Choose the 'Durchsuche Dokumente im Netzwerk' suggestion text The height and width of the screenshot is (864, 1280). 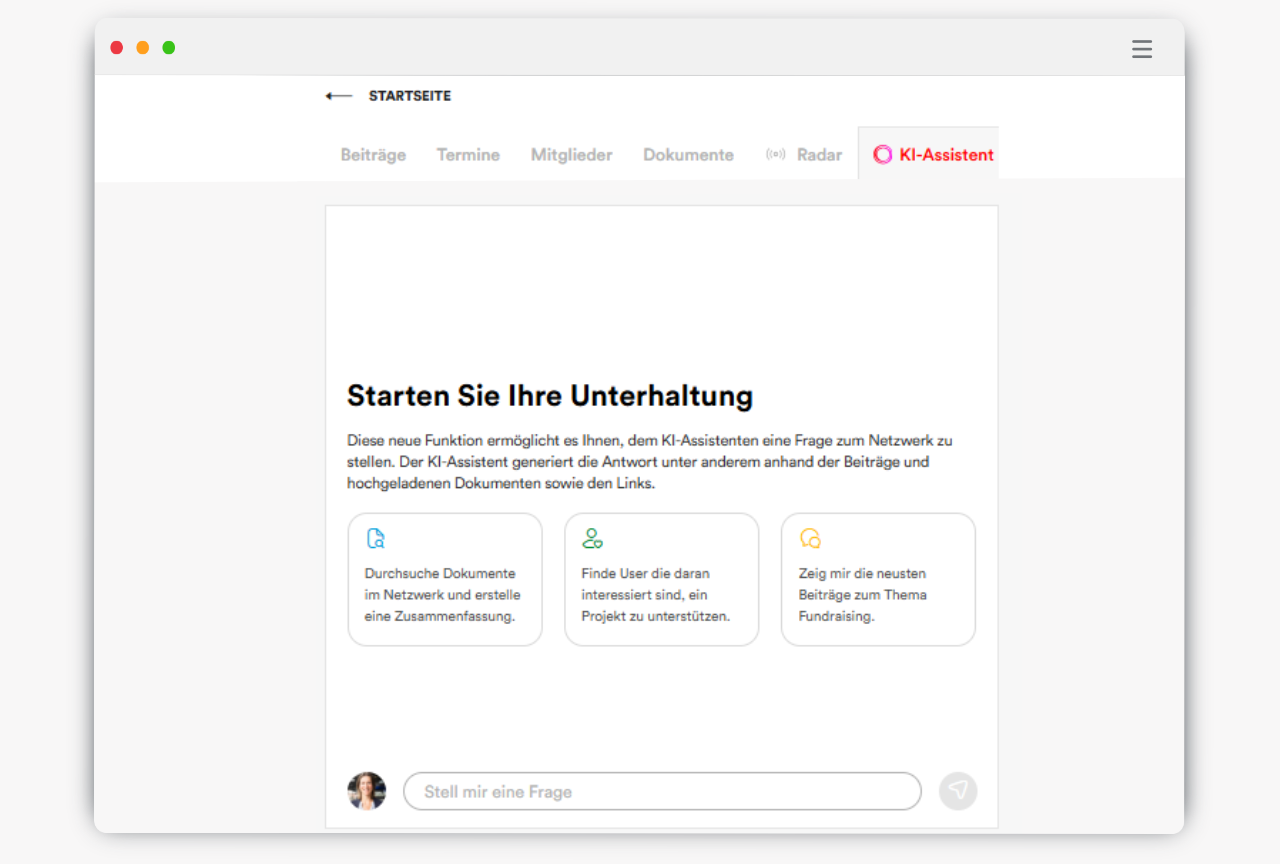(442, 595)
